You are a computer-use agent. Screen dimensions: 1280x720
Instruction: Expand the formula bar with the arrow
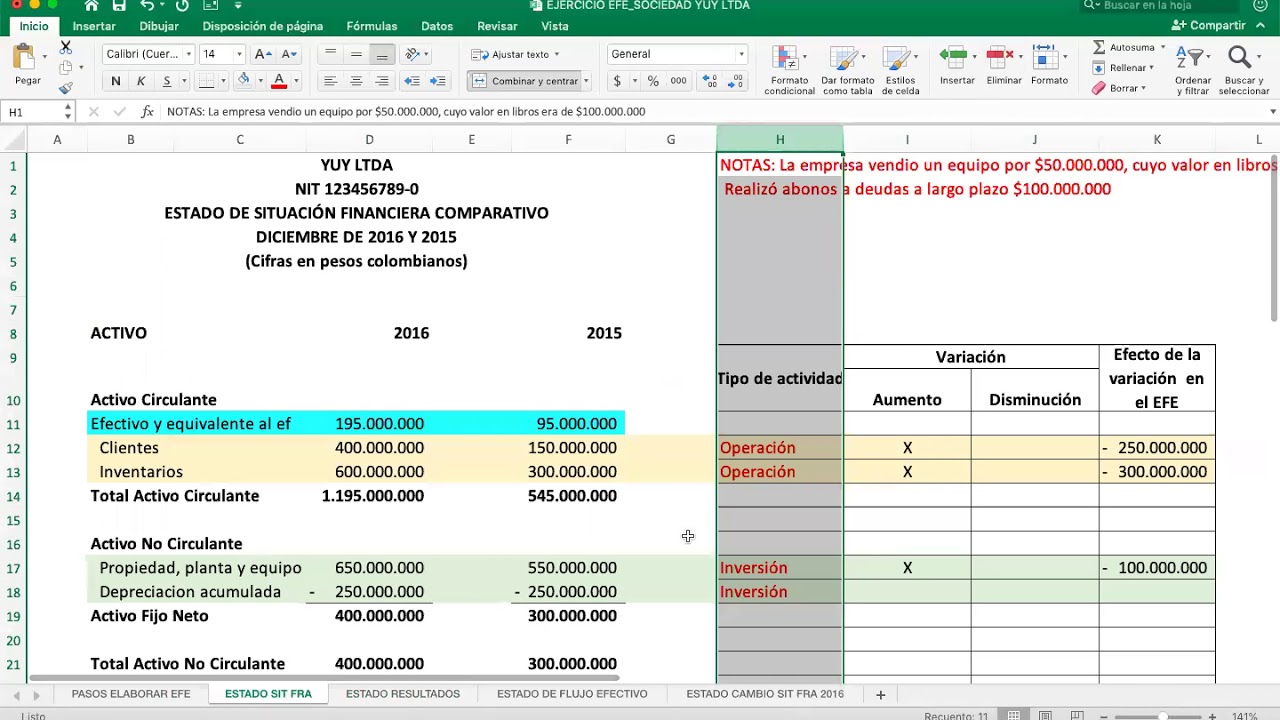[1272, 112]
